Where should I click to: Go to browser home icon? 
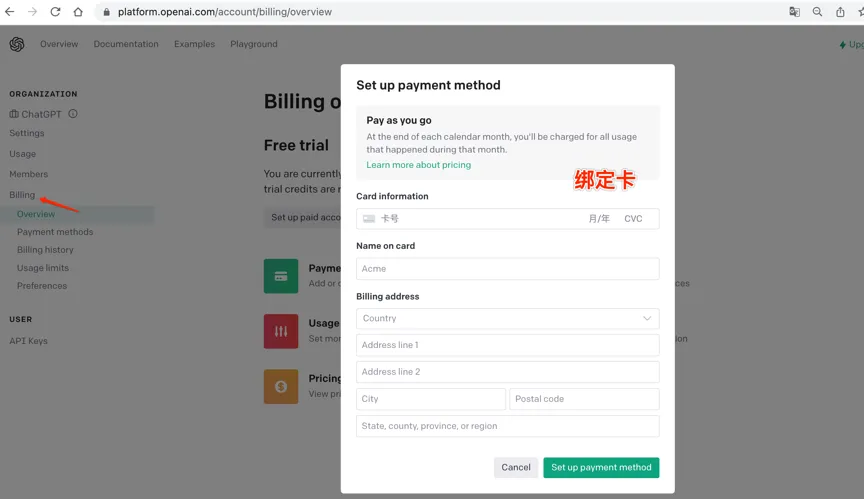point(78,12)
